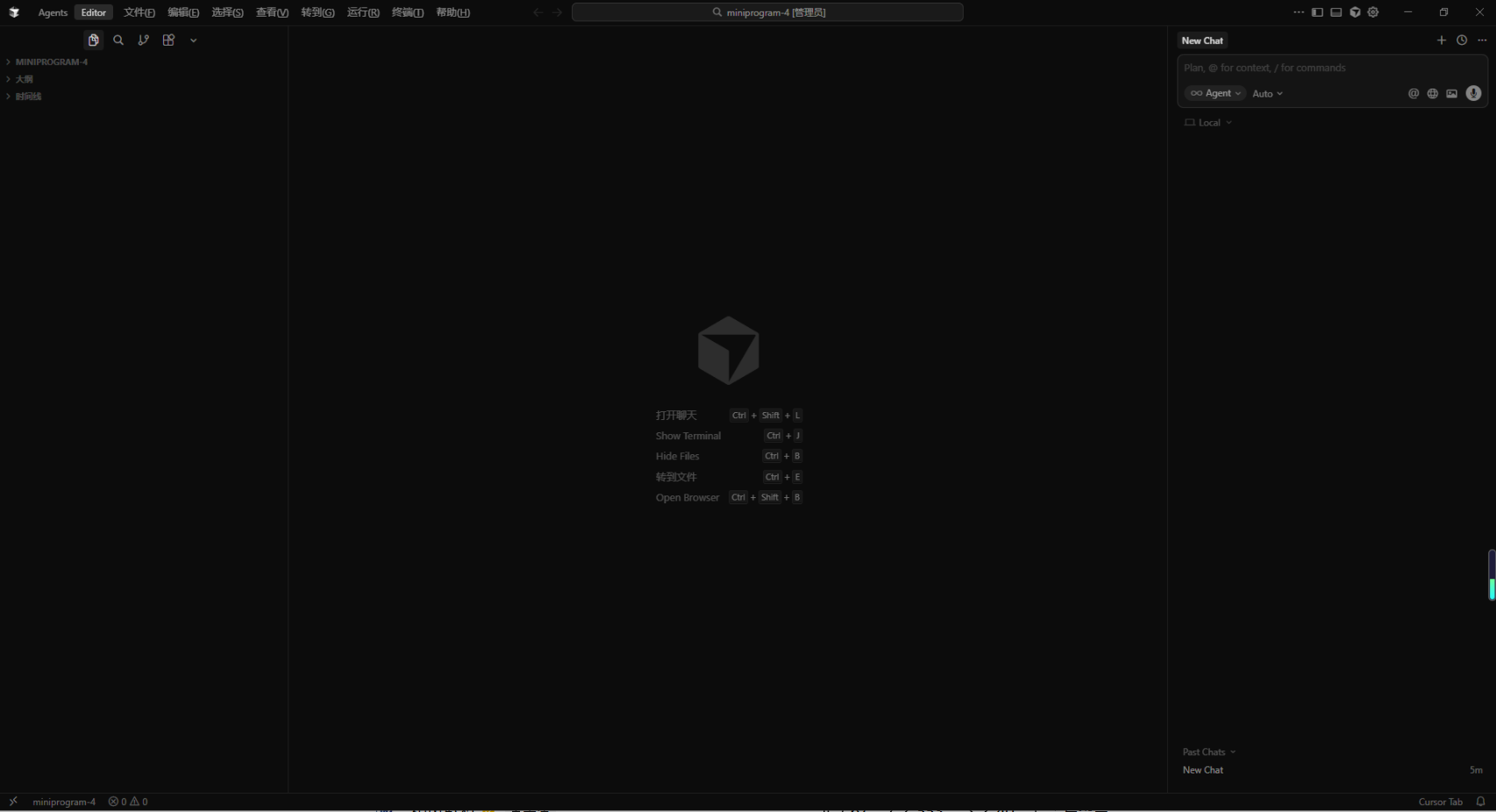Image resolution: width=1496 pixels, height=812 pixels.
Task: Start voice input with the microphone button
Action: point(1473,94)
